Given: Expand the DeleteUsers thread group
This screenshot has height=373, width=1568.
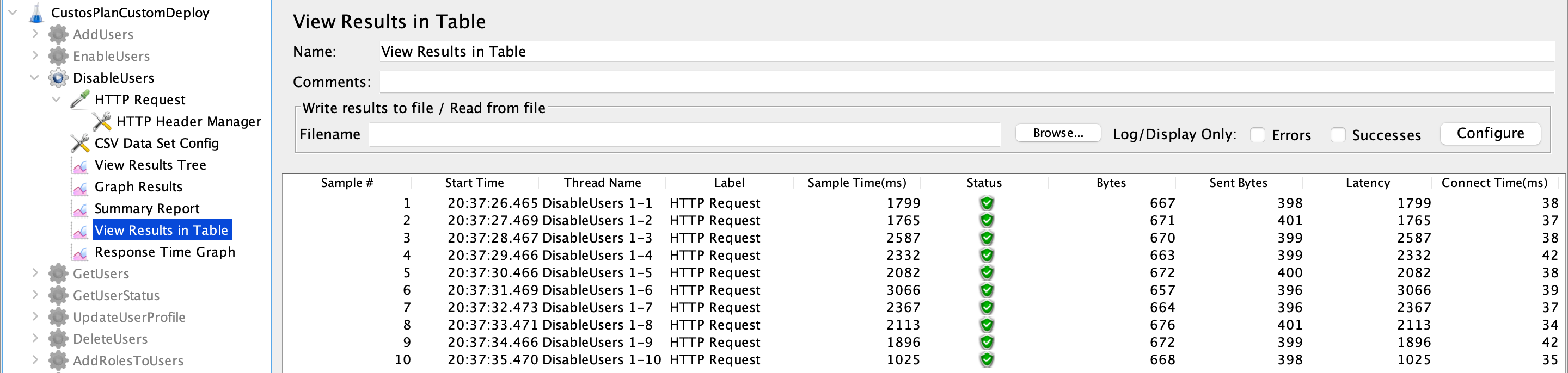Looking at the screenshot, I should [35, 339].
